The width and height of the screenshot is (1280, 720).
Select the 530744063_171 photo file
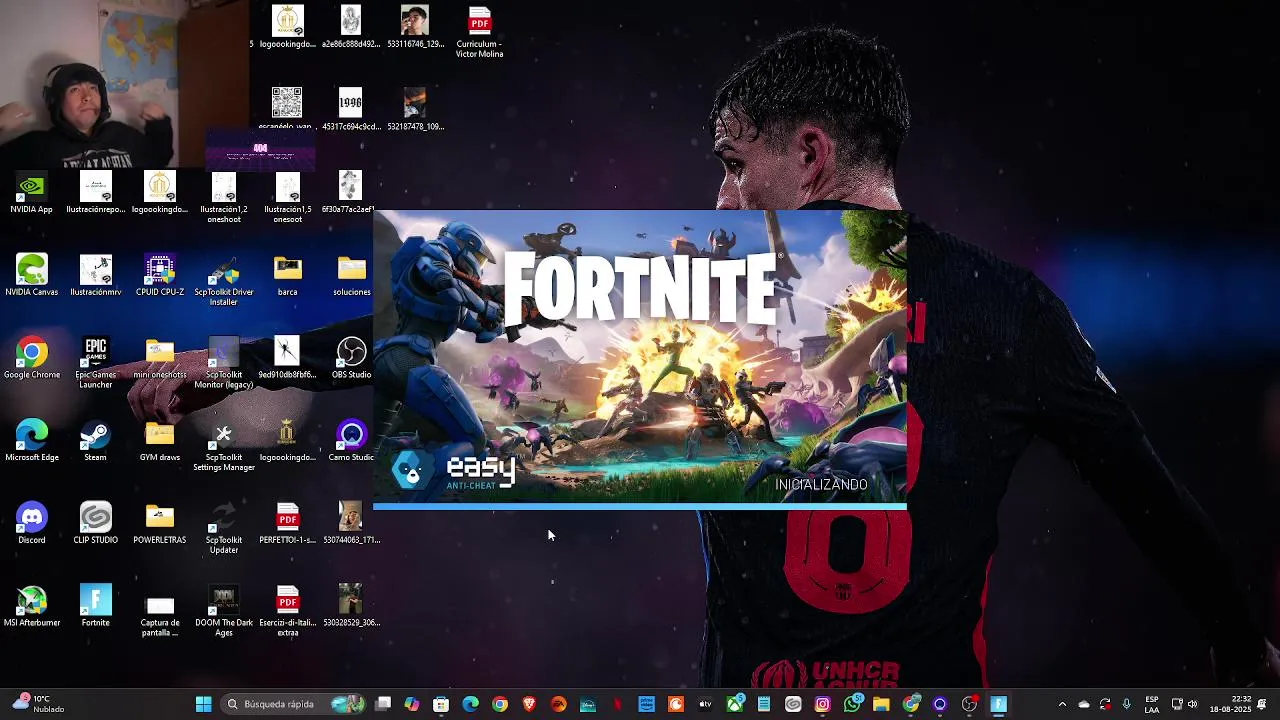pos(351,524)
